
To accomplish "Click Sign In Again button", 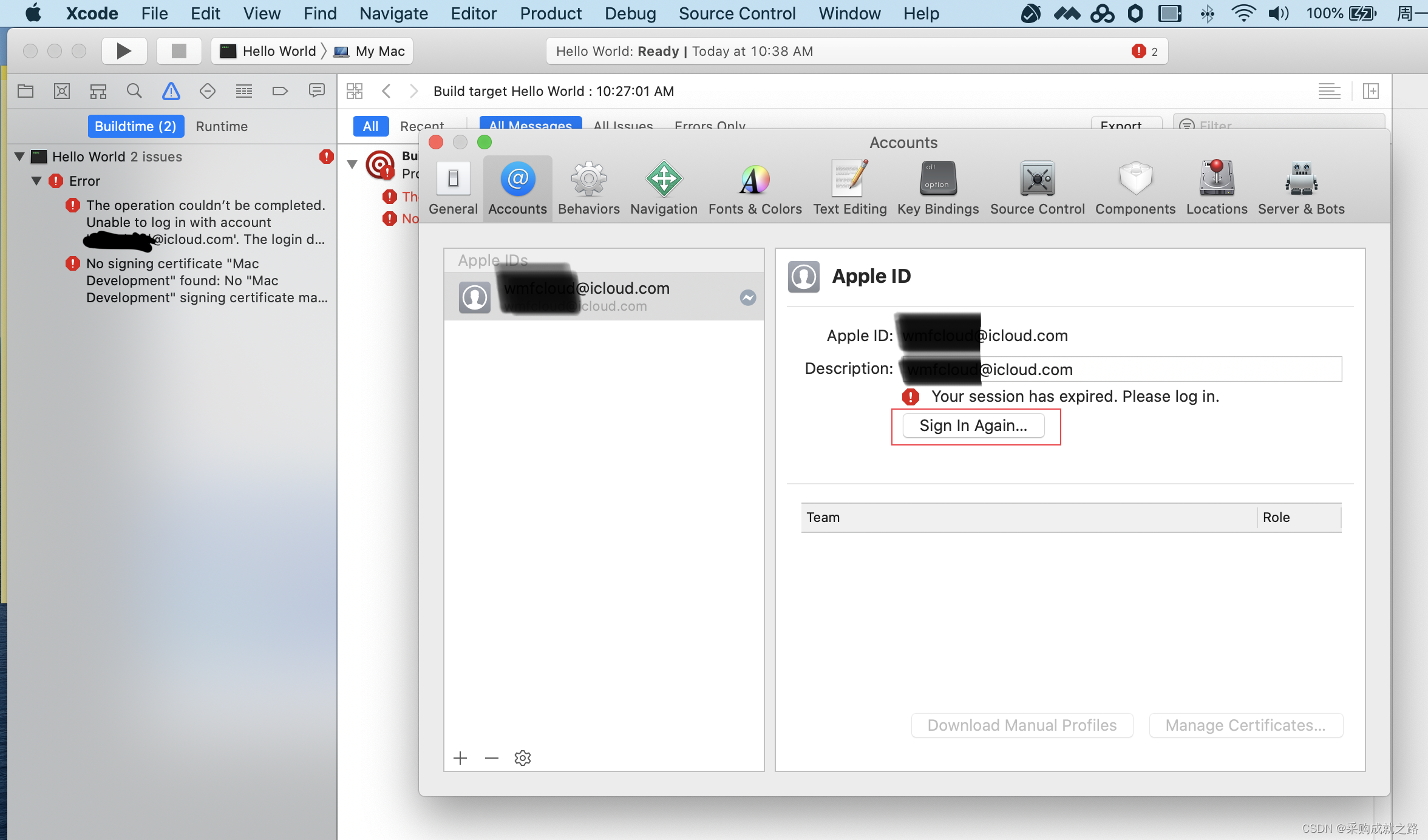I will (973, 425).
